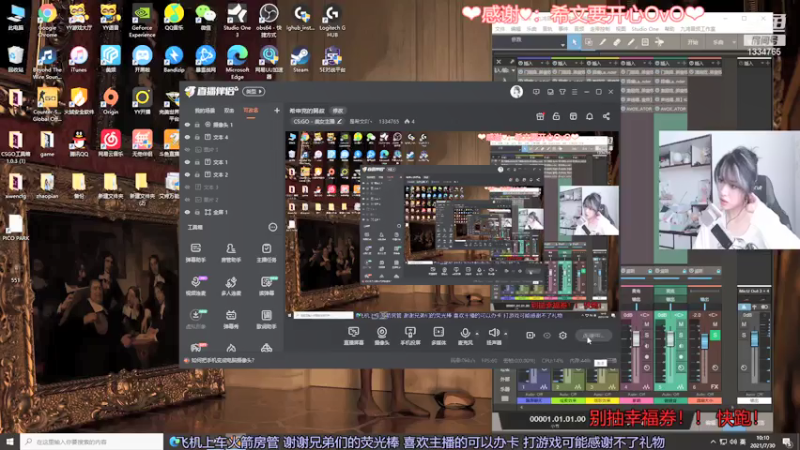The width and height of the screenshot is (800, 450).
Task: Open the phone camera help link at bottom
Action: pyautogui.click(x=222, y=360)
